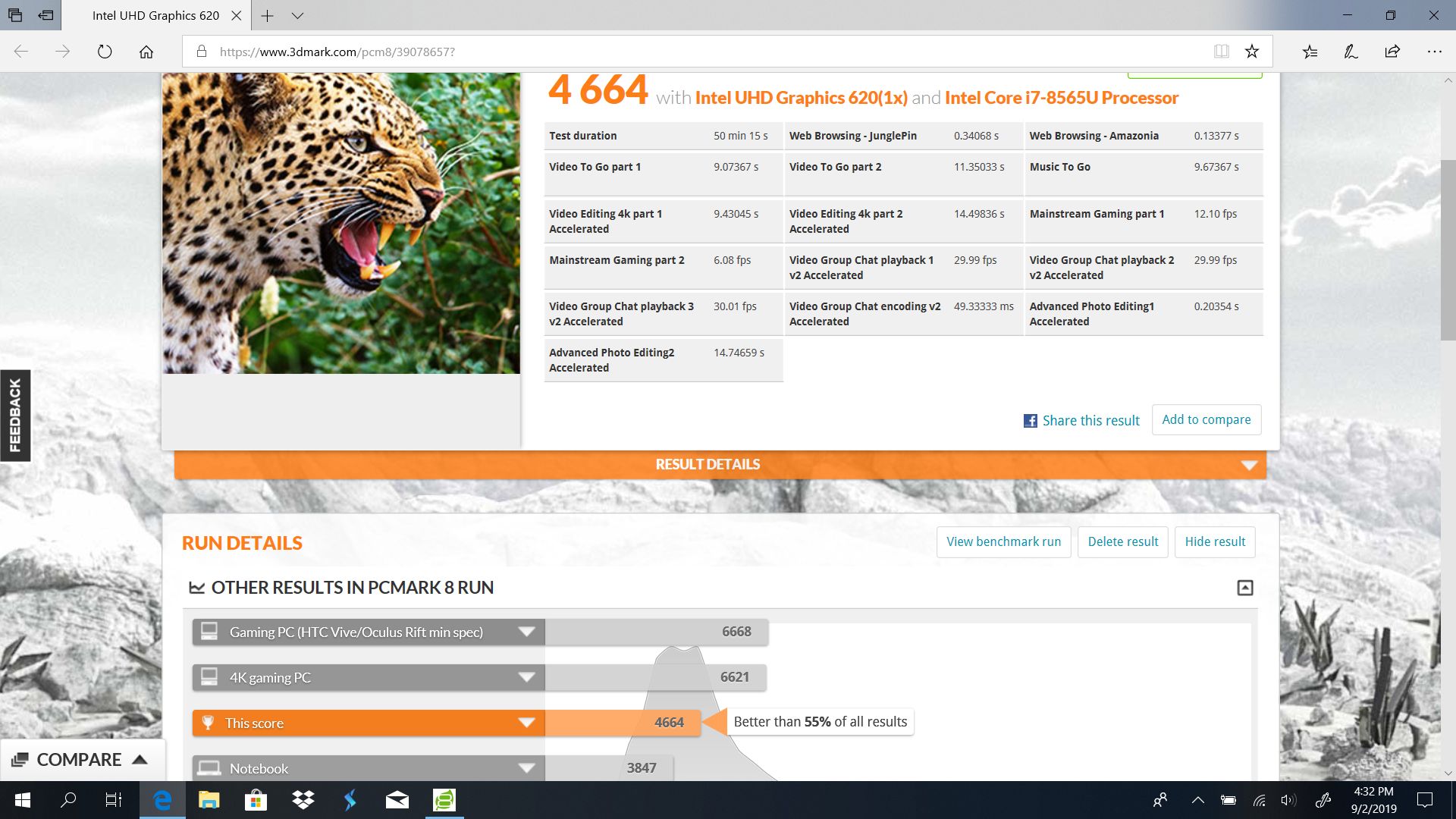Click the battery status icon
The image size is (1456, 819).
(x=1228, y=800)
